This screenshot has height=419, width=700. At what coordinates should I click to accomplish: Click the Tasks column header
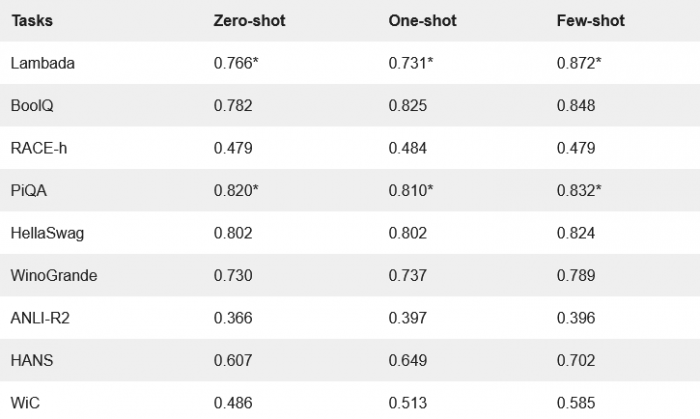(x=31, y=21)
